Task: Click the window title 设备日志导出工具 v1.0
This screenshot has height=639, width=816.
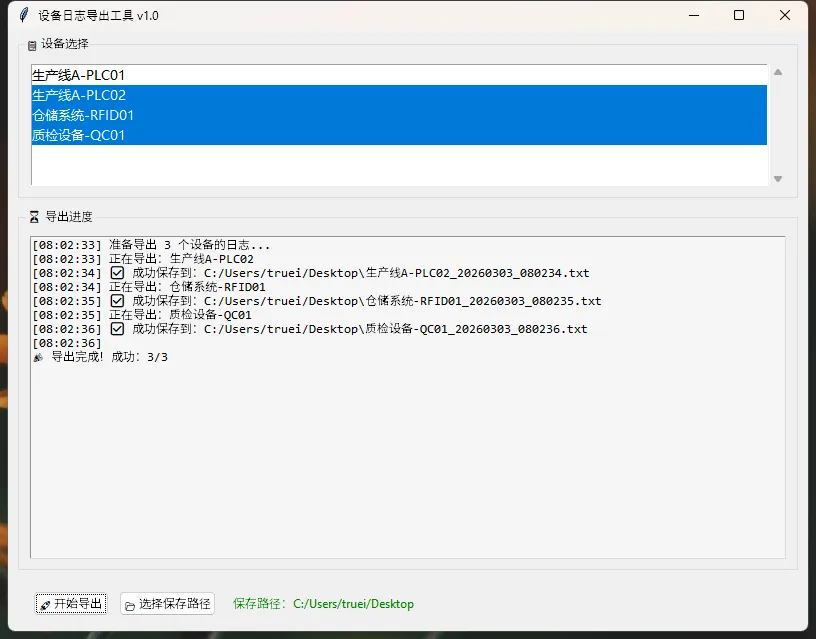Action: (x=98, y=16)
